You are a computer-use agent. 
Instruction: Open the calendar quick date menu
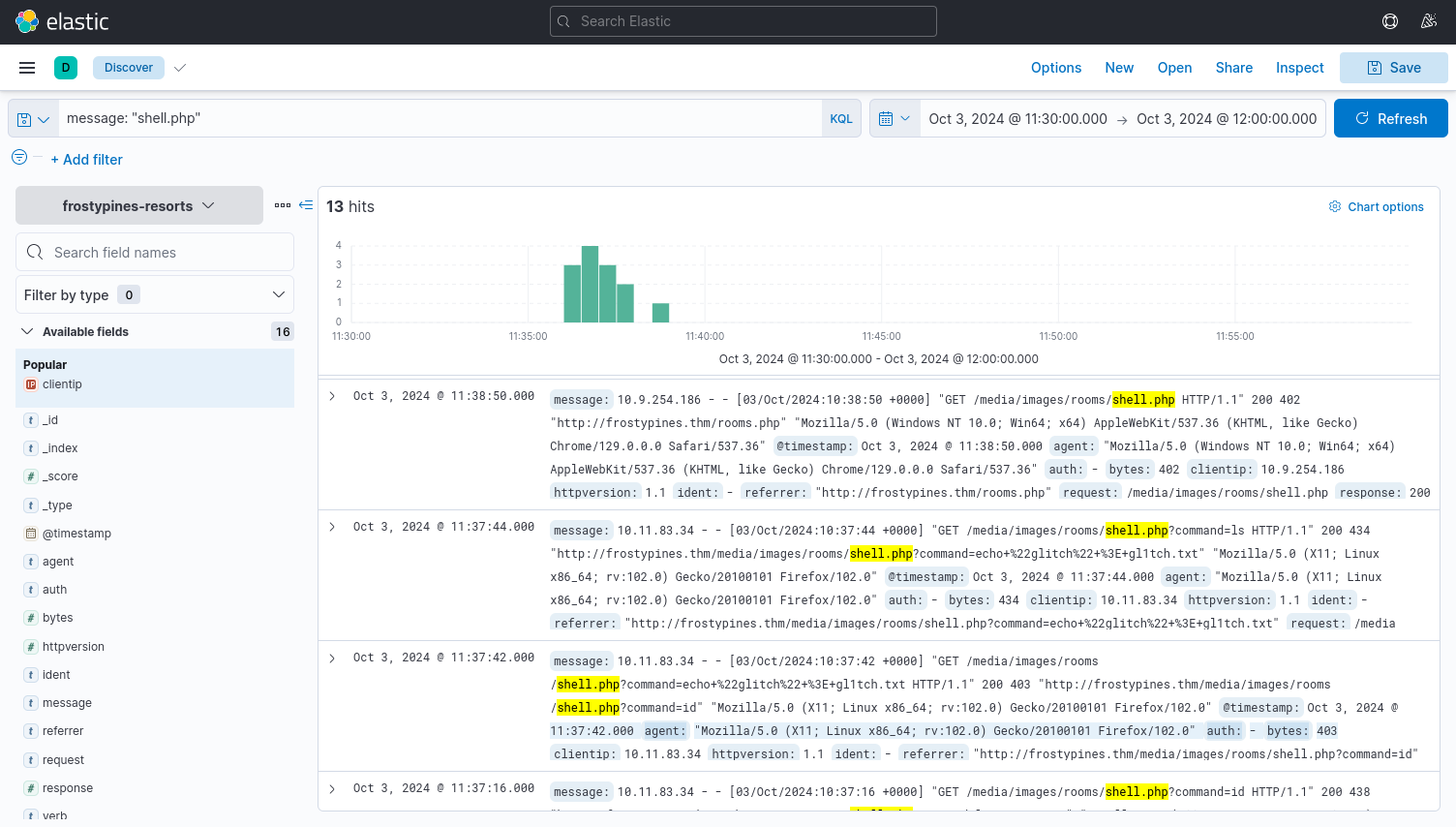(895, 118)
